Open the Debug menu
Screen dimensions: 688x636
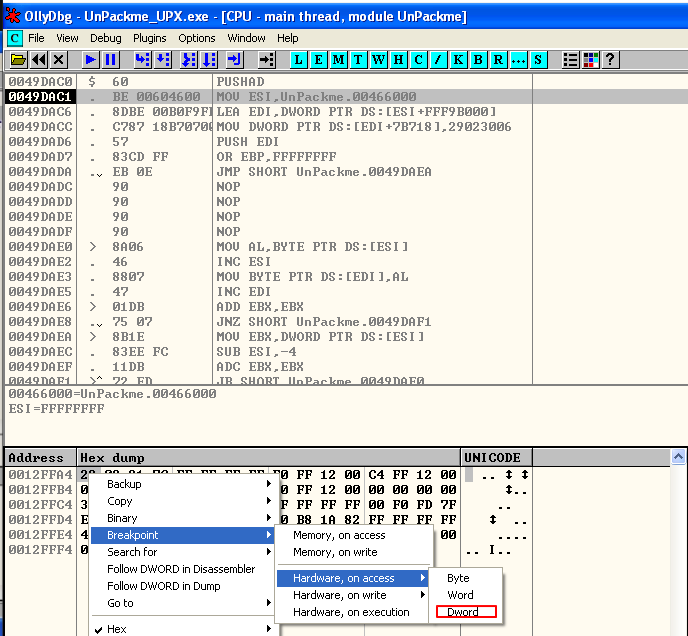pyautogui.click(x=106, y=39)
